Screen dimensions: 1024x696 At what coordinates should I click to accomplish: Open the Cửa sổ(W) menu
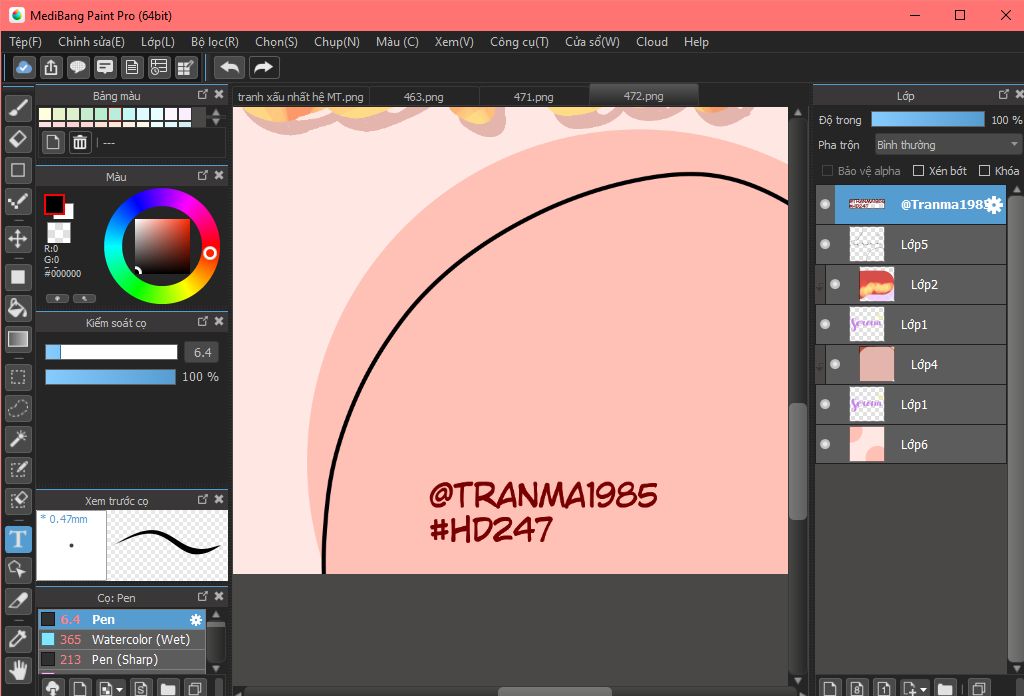coord(592,42)
